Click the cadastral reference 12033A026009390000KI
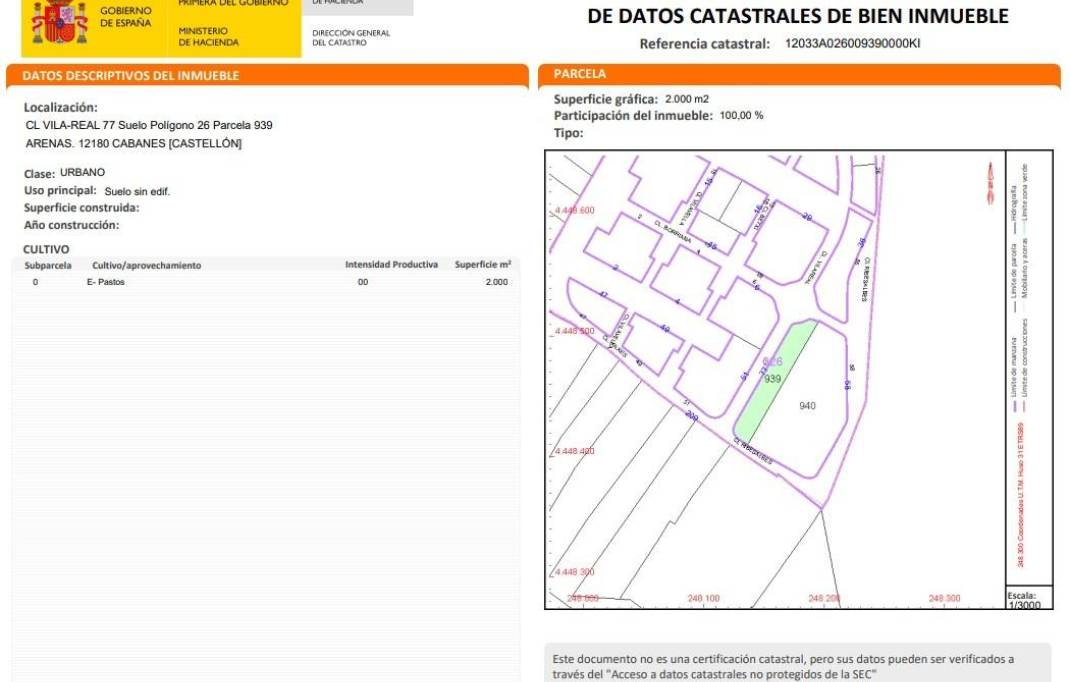The image size is (1070, 682). click(x=852, y=43)
